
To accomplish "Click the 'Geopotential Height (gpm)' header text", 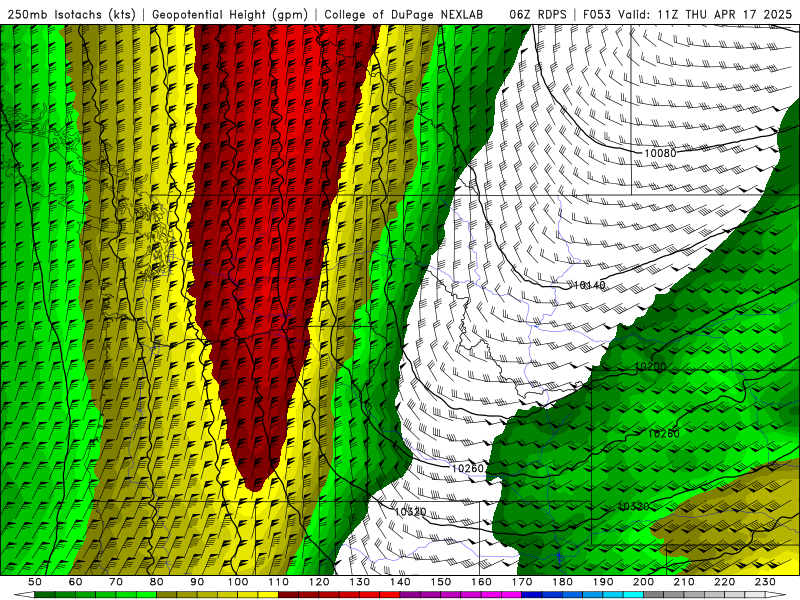I will tap(230, 15).
